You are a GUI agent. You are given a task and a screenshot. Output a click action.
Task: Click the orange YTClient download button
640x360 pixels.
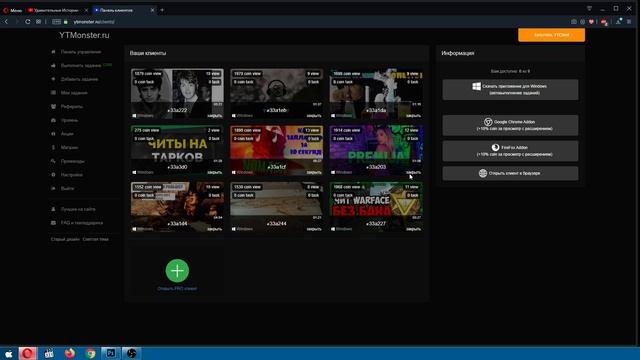[x=551, y=35]
